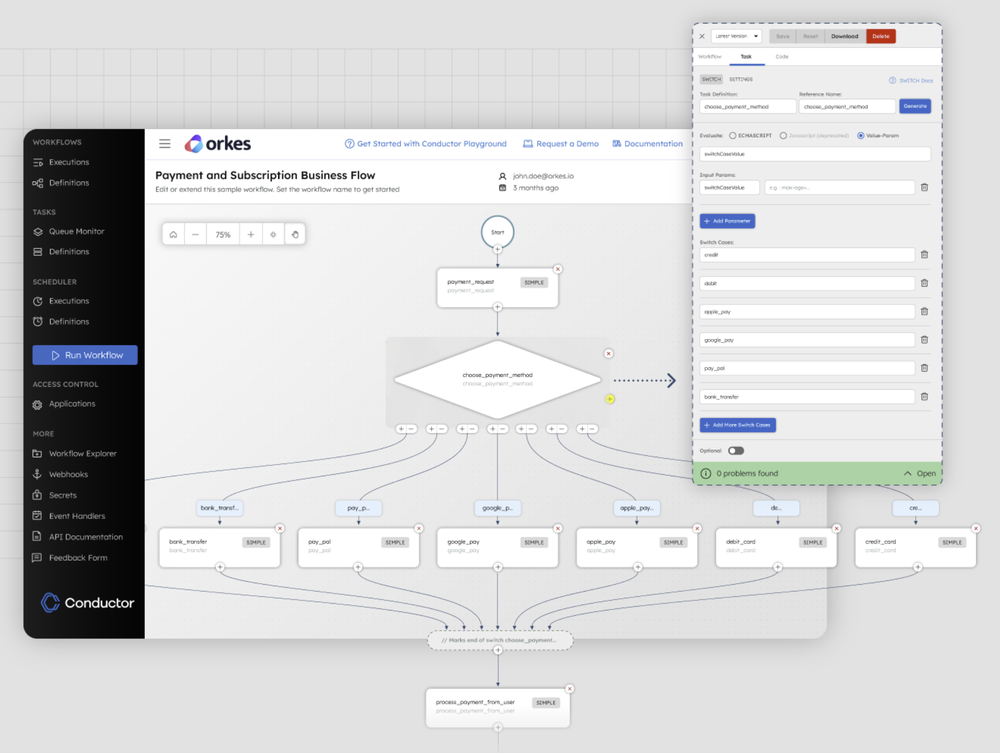Toggle the Optional switch in the task panel
Screen dimensions: 1000x753
click(736, 451)
